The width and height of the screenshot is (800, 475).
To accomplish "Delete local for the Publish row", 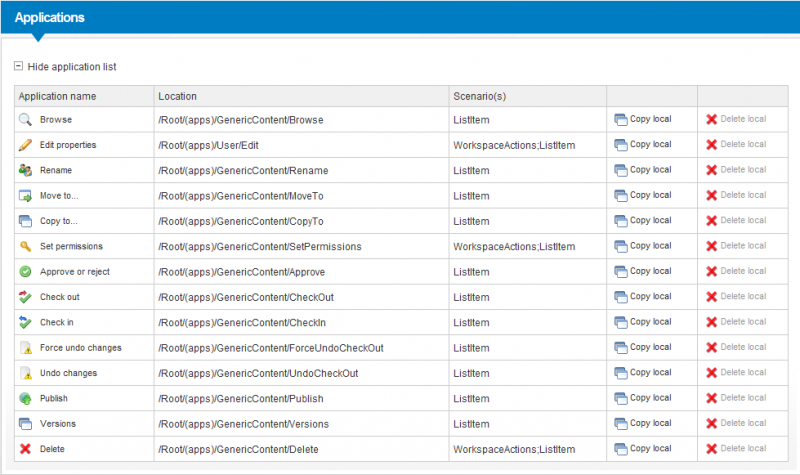I will 736,397.
